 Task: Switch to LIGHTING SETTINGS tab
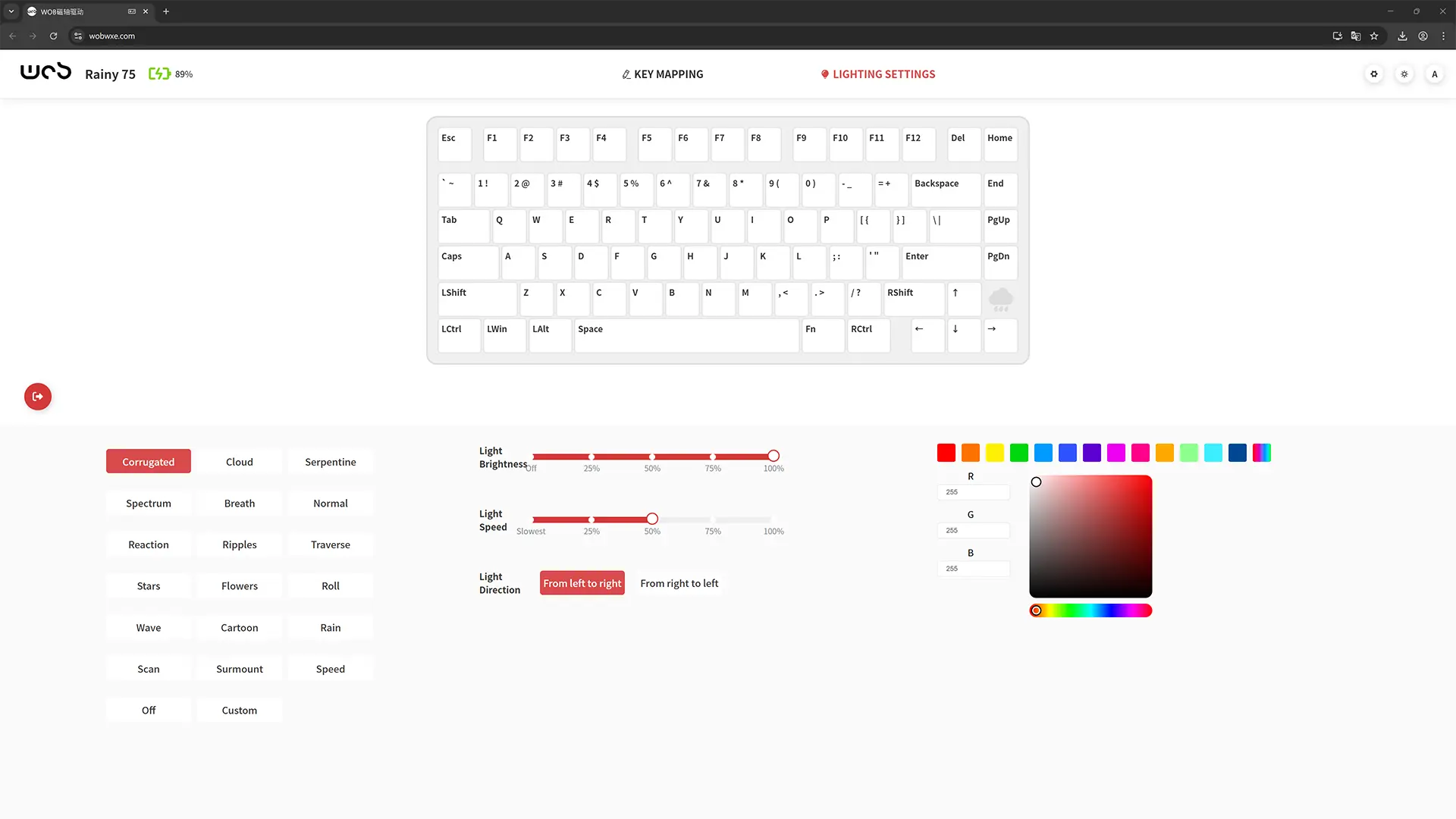click(878, 74)
